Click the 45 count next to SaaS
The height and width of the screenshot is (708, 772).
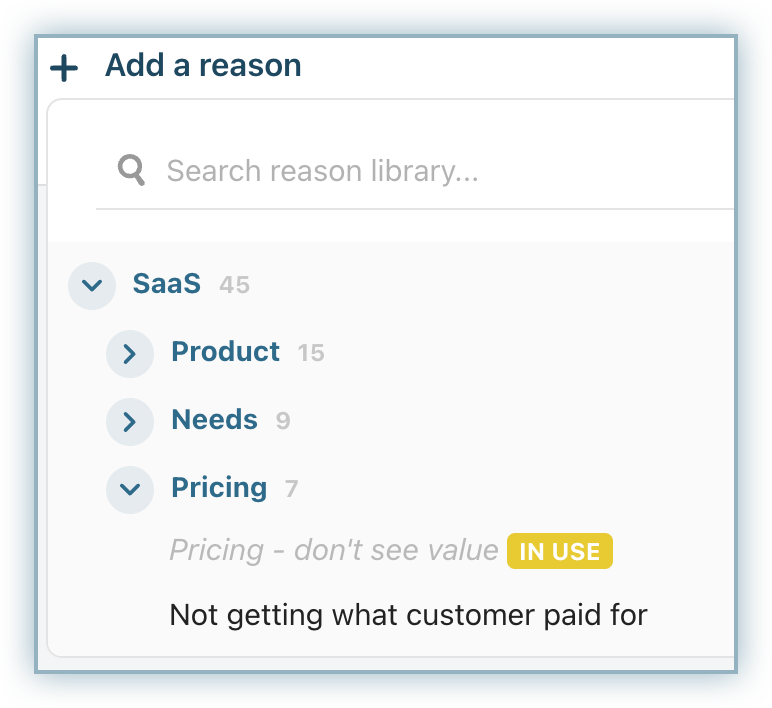[x=234, y=285]
